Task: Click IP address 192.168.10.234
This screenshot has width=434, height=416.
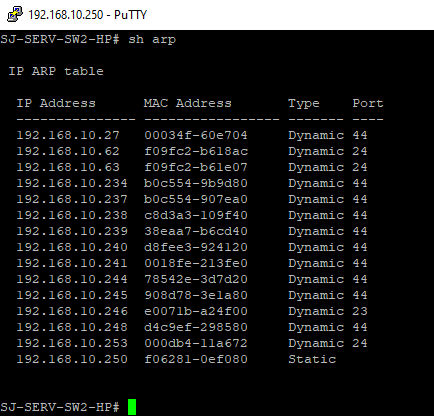Action: [x=72, y=183]
